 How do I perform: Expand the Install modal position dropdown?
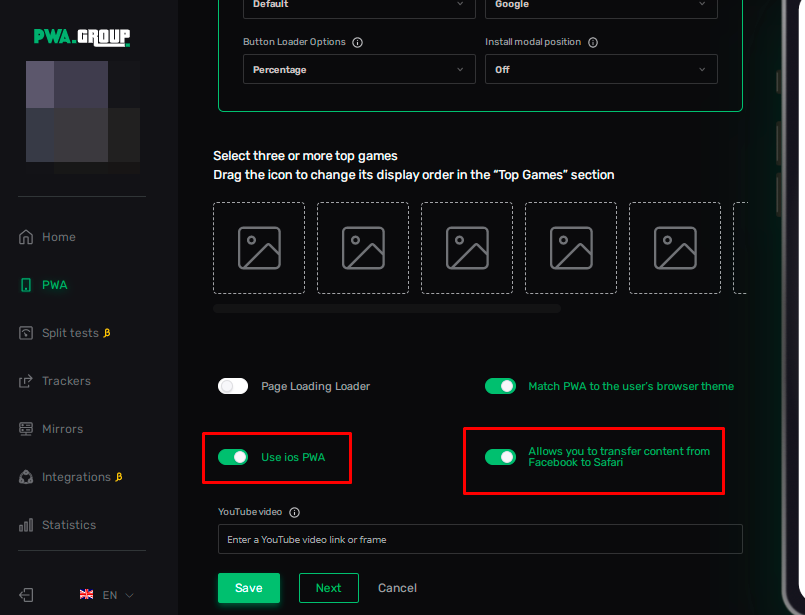point(600,69)
